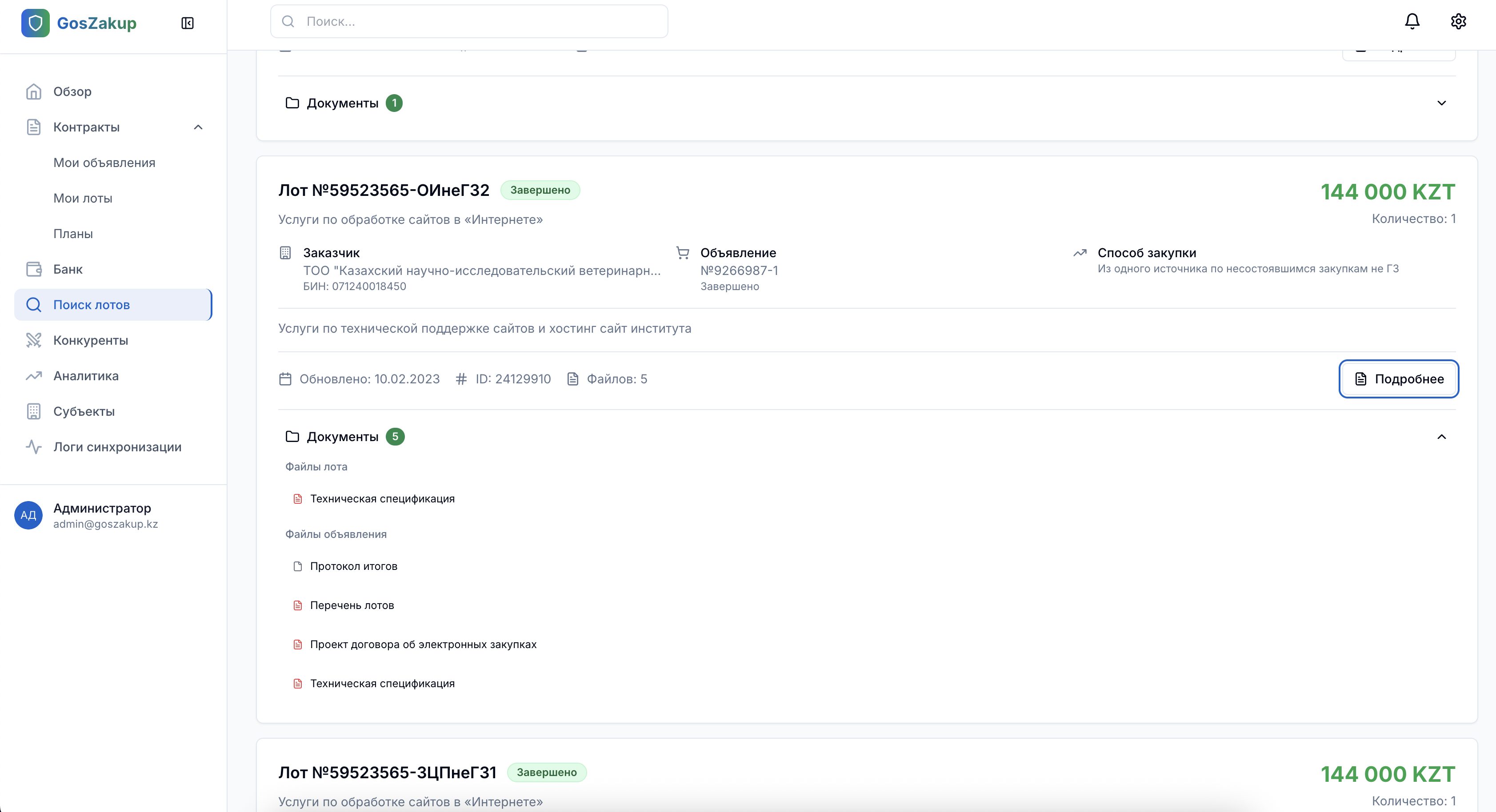Click the Поиск search input field
This screenshot has height=812, width=1496.
(469, 21)
